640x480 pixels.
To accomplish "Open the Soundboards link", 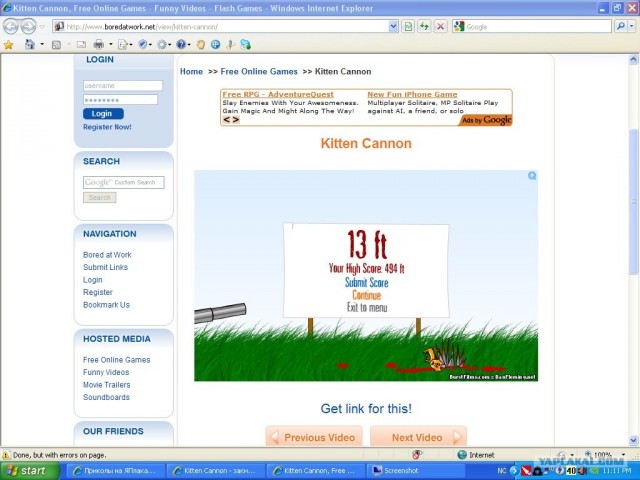I will 106,397.
